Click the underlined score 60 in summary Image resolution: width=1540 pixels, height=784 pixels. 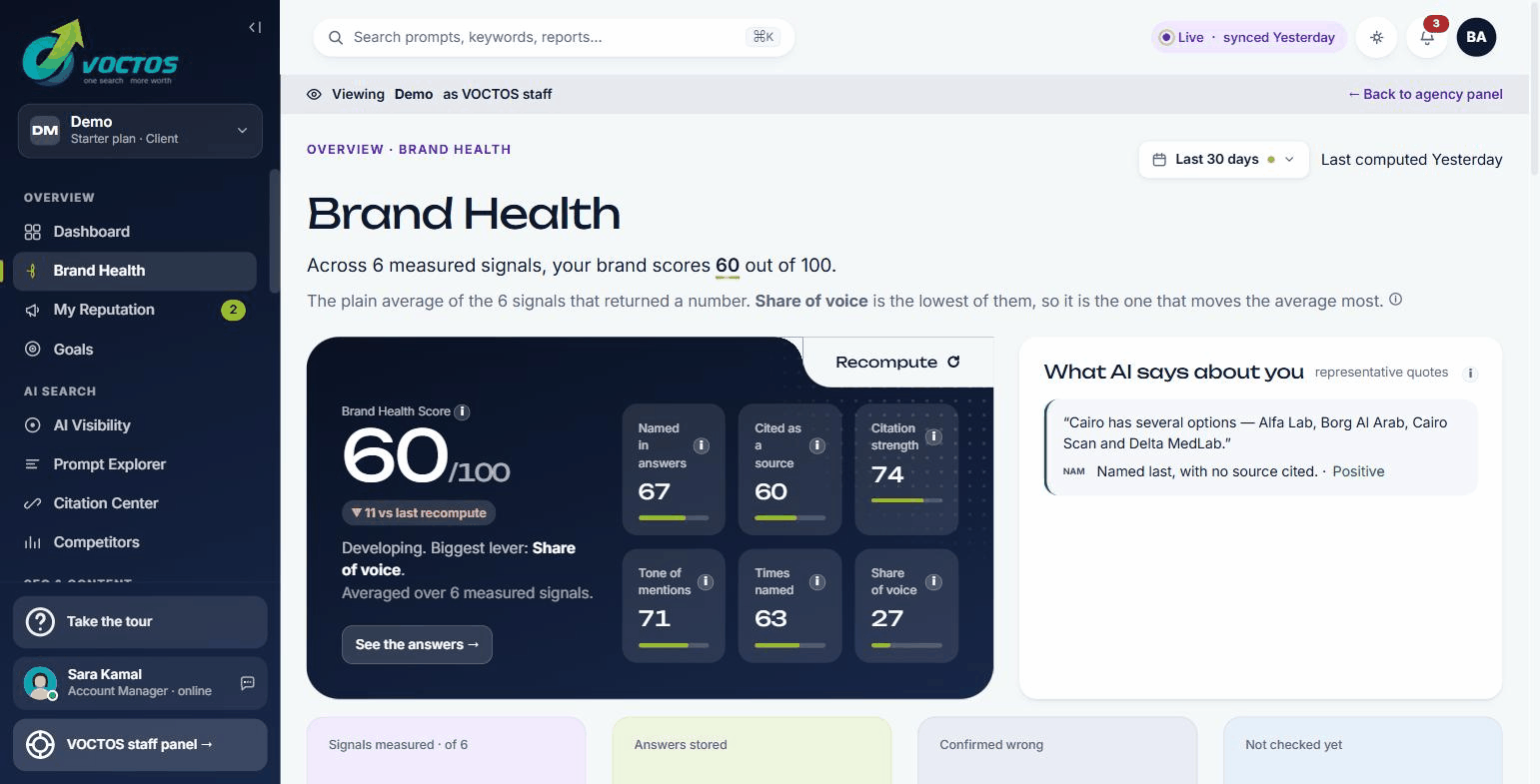click(x=728, y=266)
